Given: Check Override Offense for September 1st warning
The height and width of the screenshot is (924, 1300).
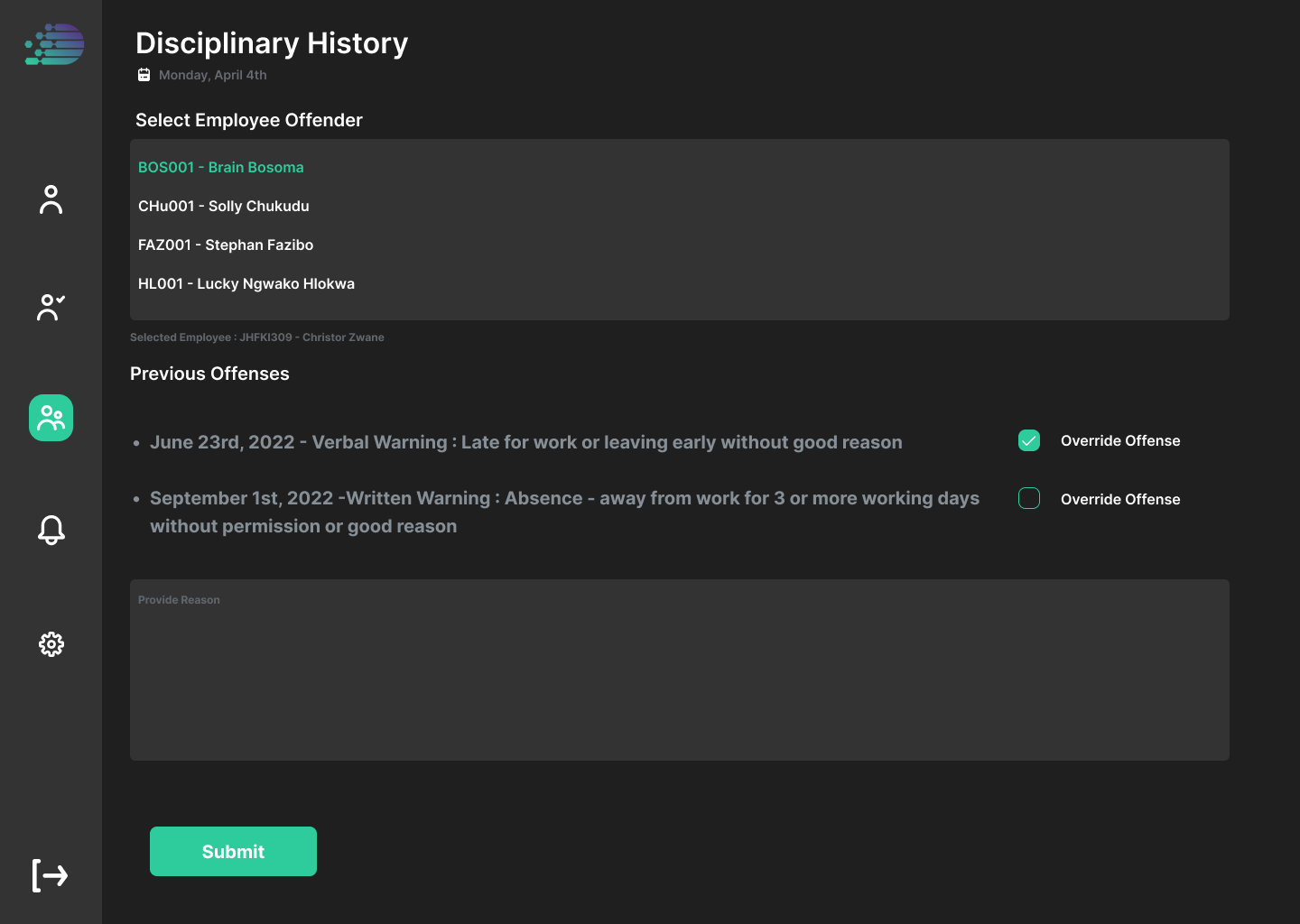Looking at the screenshot, I should [1029, 498].
